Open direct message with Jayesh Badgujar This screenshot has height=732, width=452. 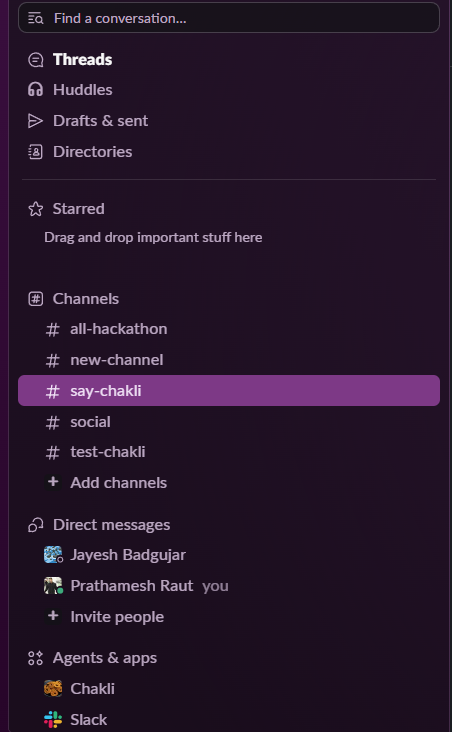[229, 555]
